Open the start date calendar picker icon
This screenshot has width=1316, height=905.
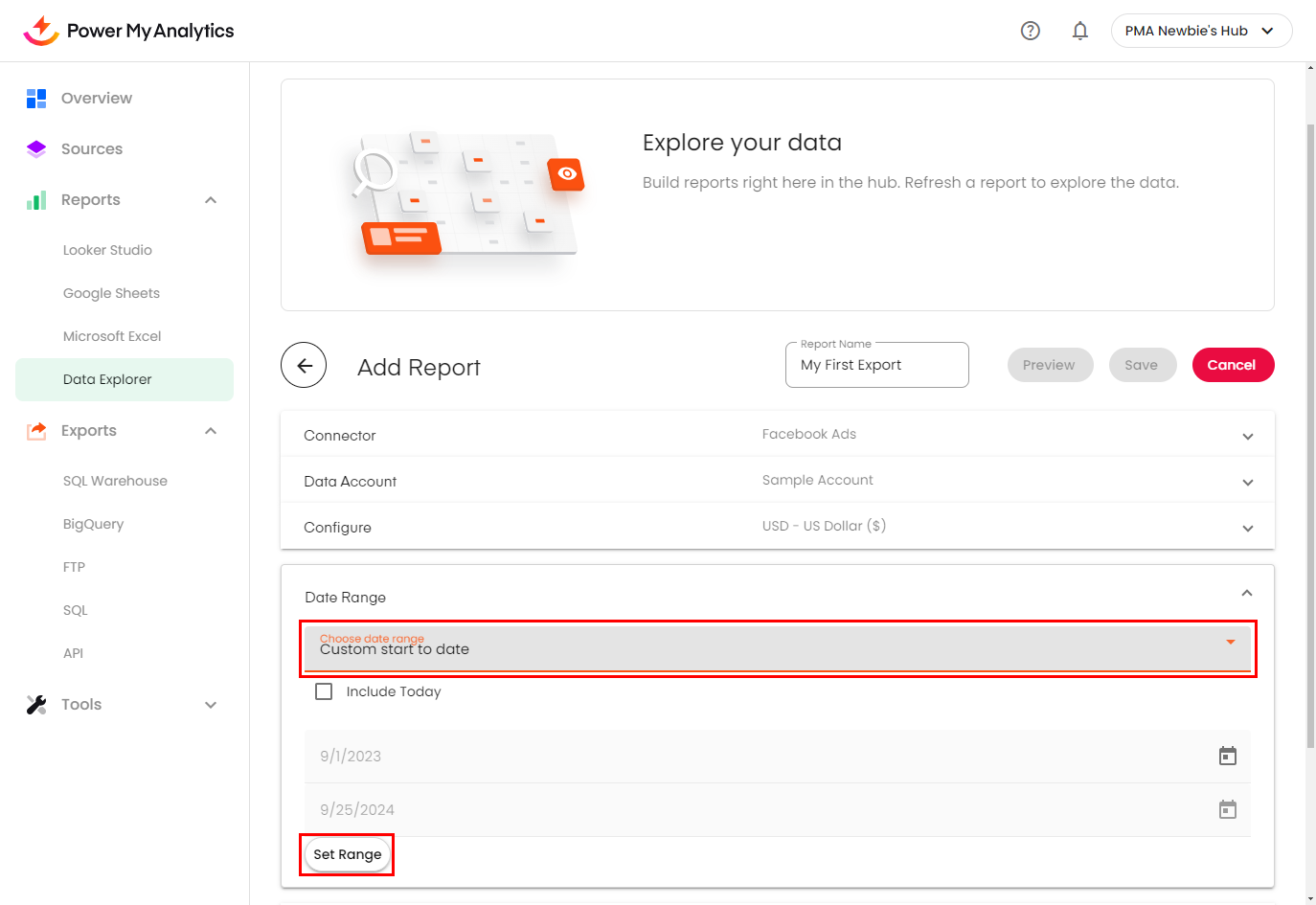(1227, 757)
